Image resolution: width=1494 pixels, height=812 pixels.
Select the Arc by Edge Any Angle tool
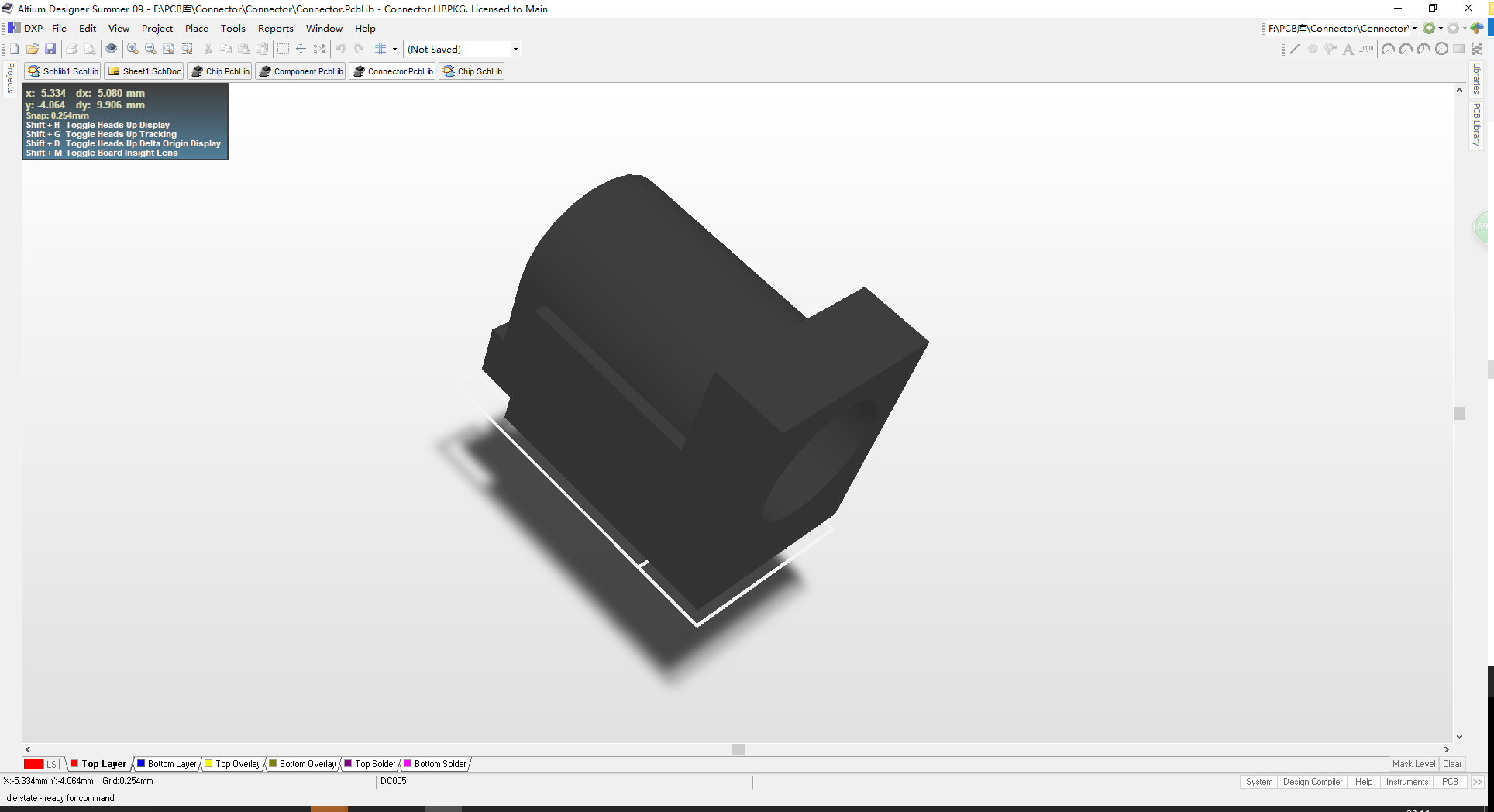1423,49
